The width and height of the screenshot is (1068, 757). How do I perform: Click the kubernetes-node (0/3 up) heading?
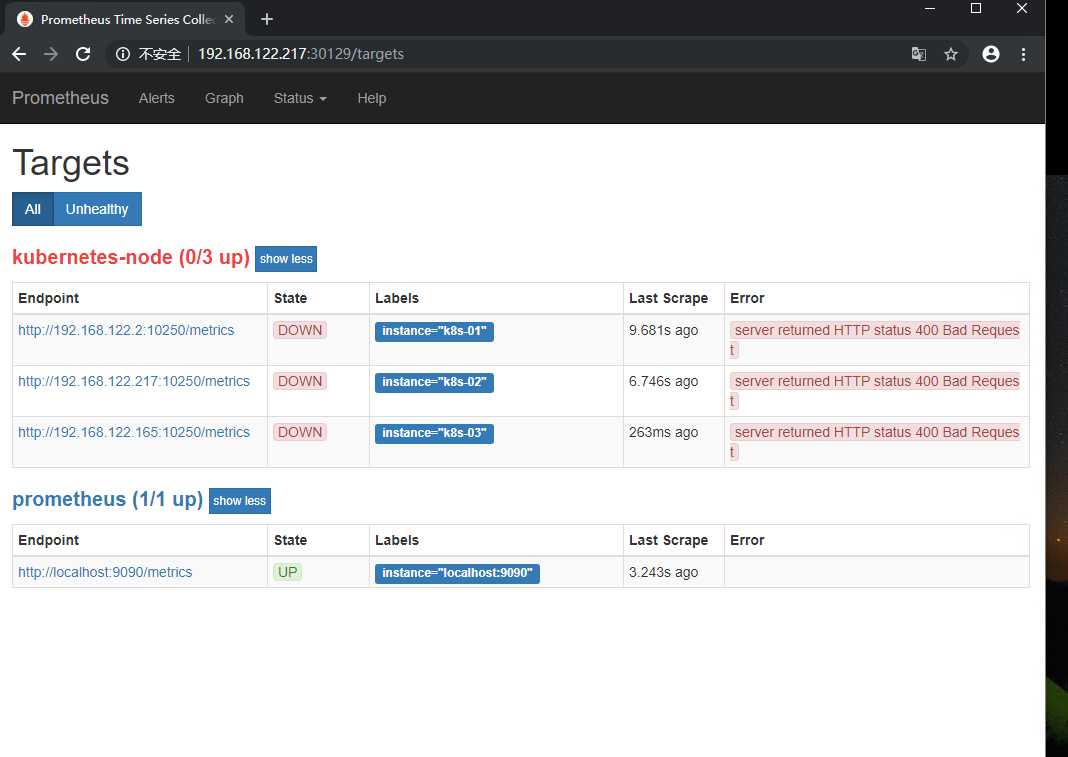(131, 258)
